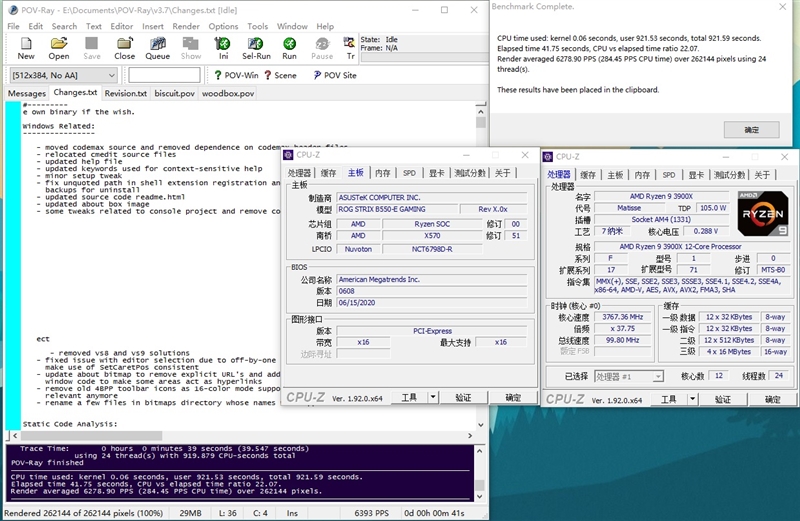Select 显卡 tab in mainboard CPU-Z window
This screenshot has width=800, height=521.
[x=436, y=173]
